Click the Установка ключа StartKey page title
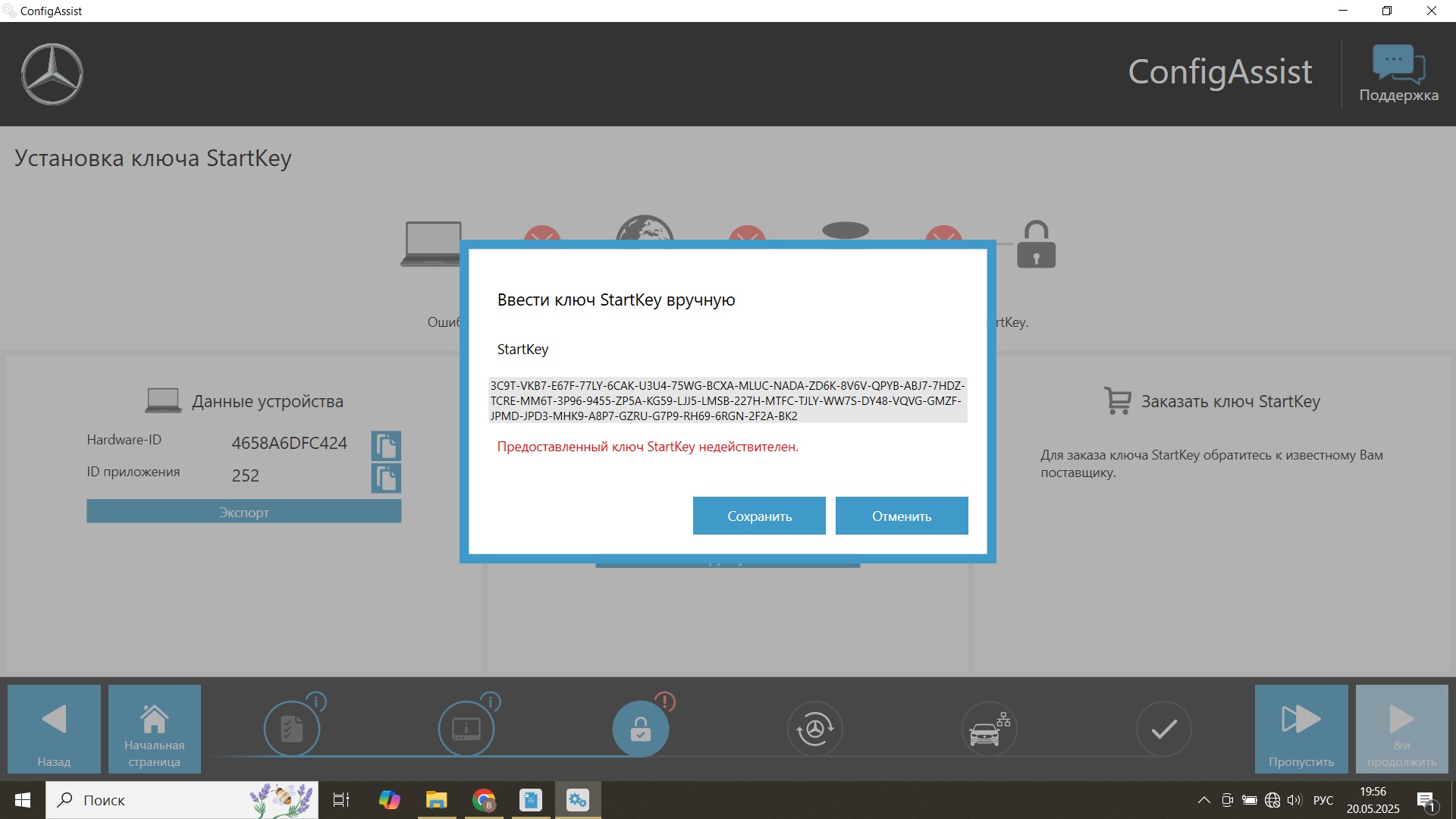Image resolution: width=1456 pixels, height=819 pixels. pos(152,158)
